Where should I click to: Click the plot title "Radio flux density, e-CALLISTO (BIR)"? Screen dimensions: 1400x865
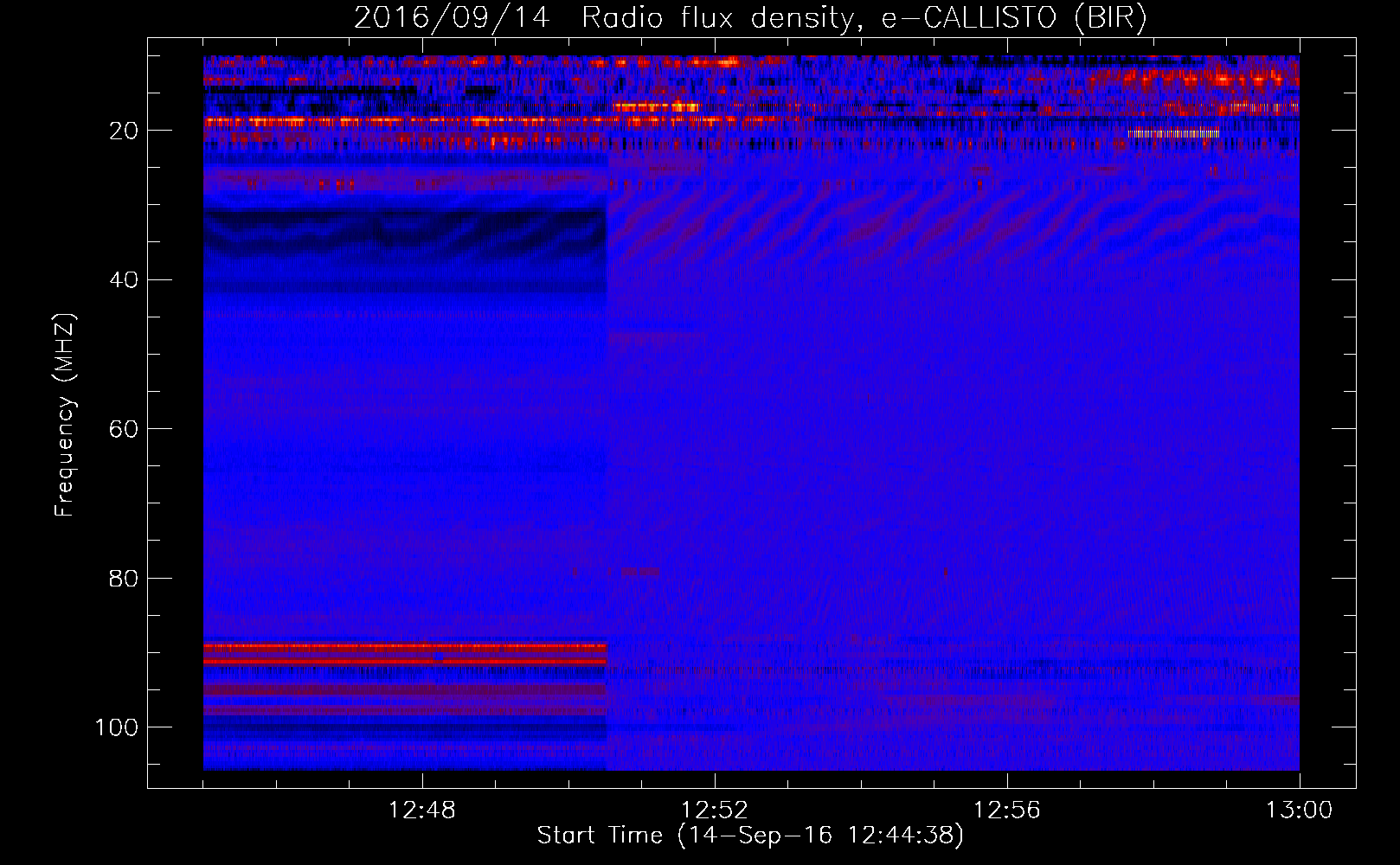864,18
